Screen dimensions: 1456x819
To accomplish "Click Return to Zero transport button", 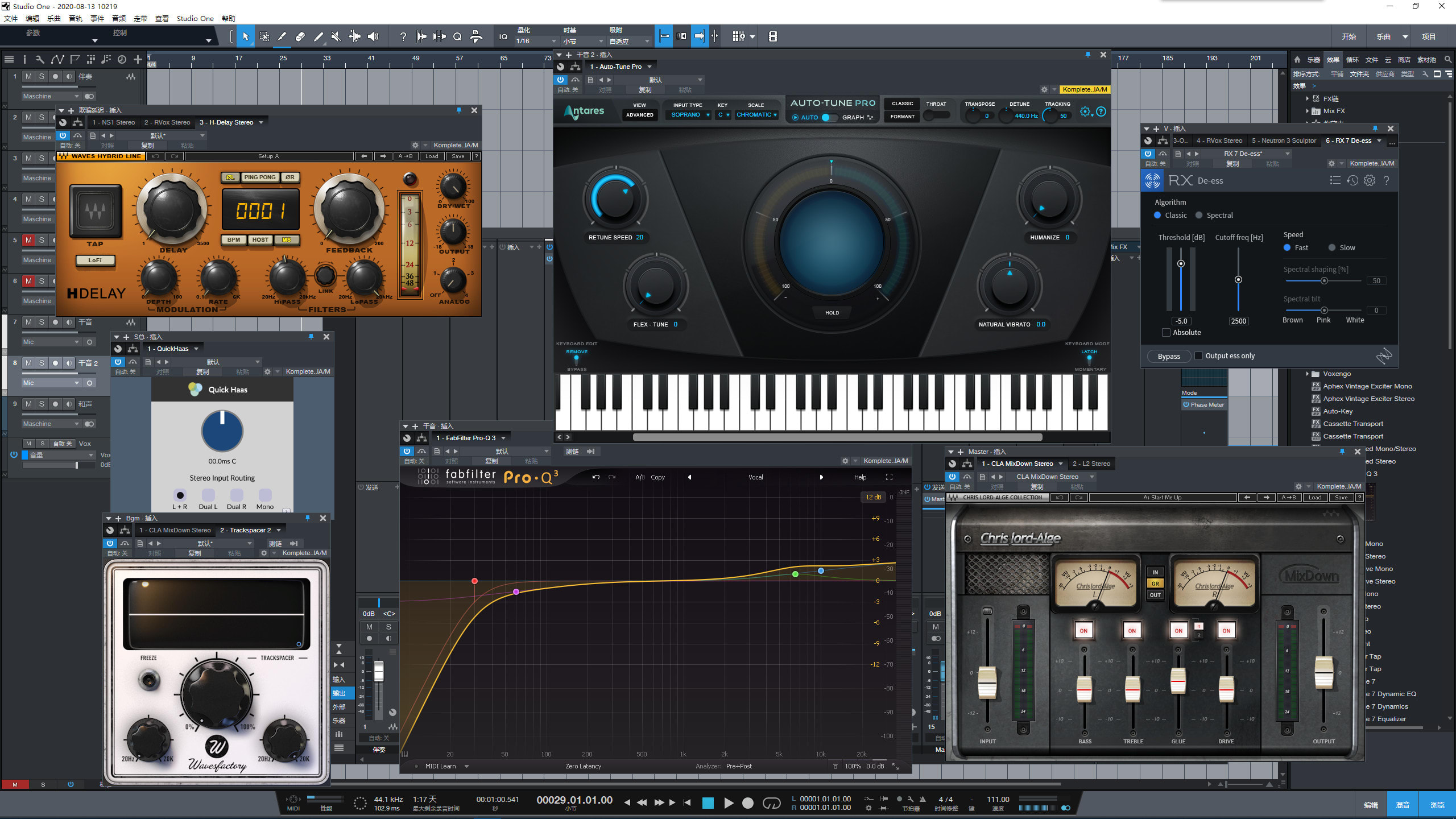I will tap(687, 803).
